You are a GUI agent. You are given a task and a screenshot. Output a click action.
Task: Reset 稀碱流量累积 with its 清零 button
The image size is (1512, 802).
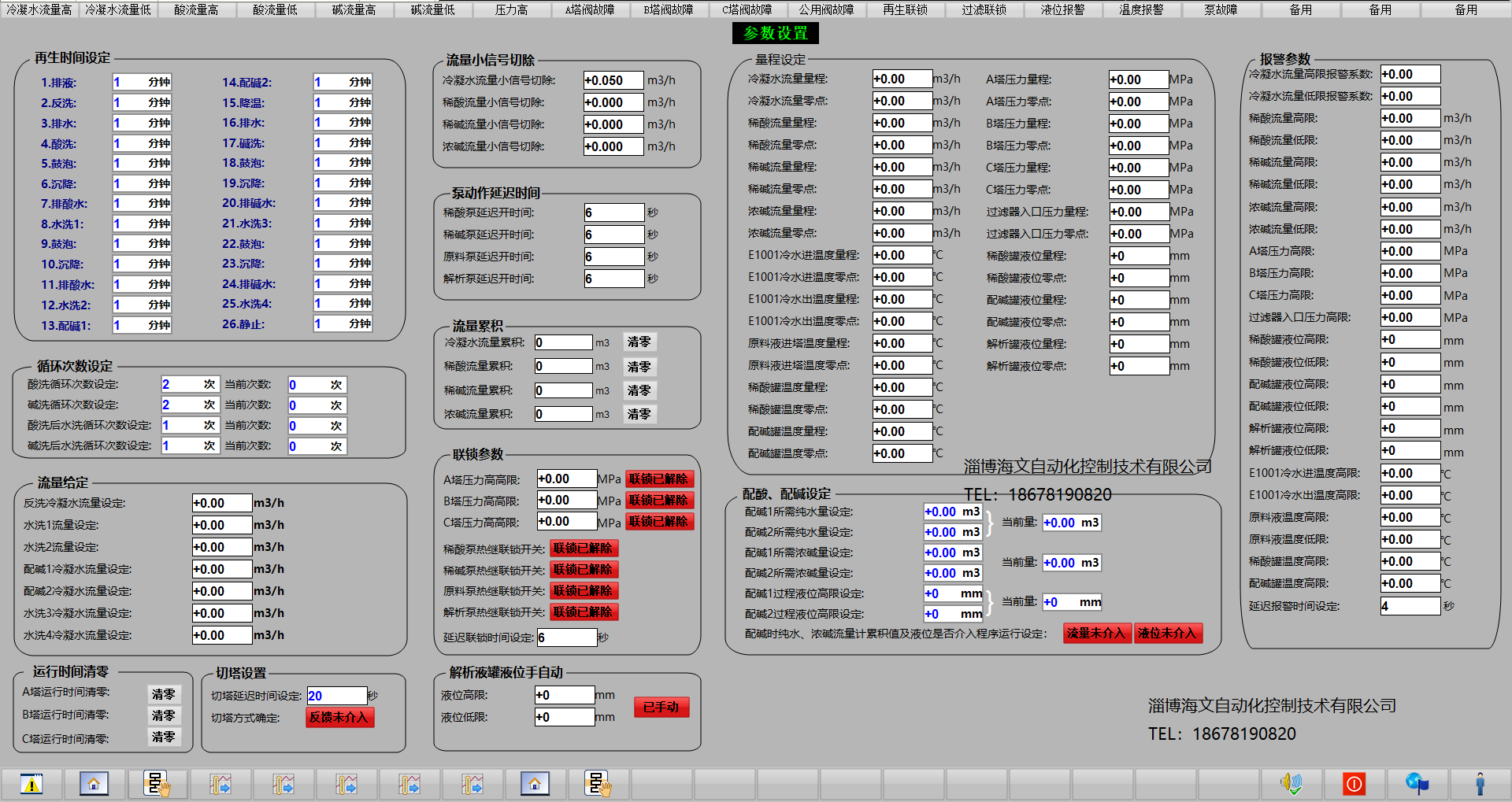(x=639, y=390)
